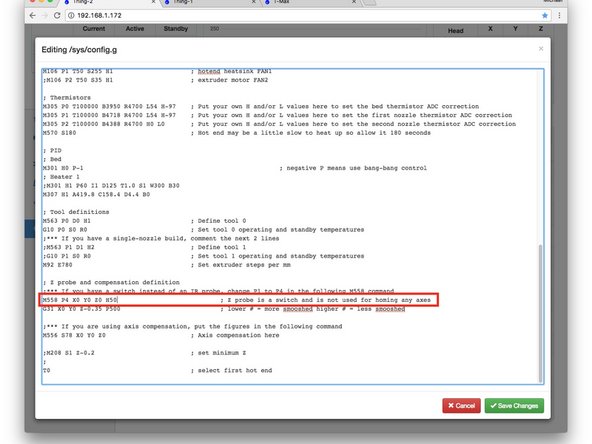Screen dimensions: 592x444
Task: Reload the page with the refresh icon
Action: tap(57, 15)
